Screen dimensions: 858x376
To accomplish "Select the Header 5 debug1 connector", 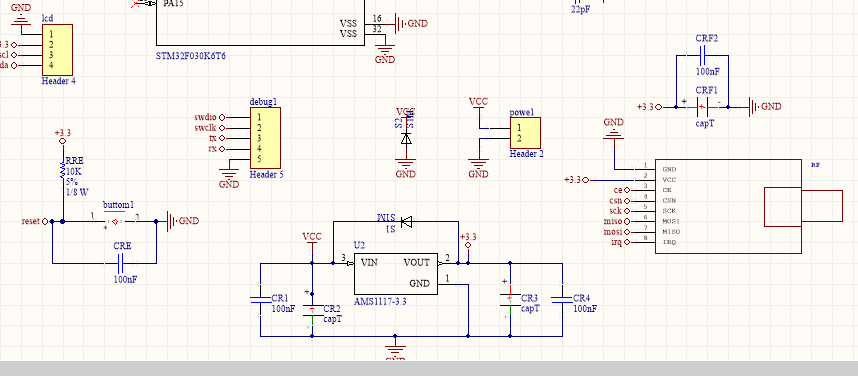I will coord(265,137).
